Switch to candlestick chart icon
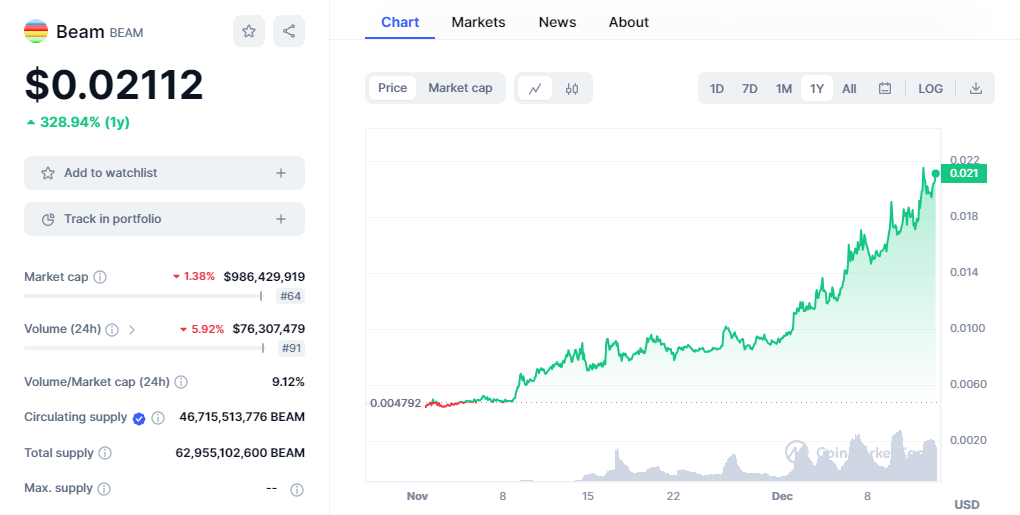1020x515 pixels. tap(572, 88)
